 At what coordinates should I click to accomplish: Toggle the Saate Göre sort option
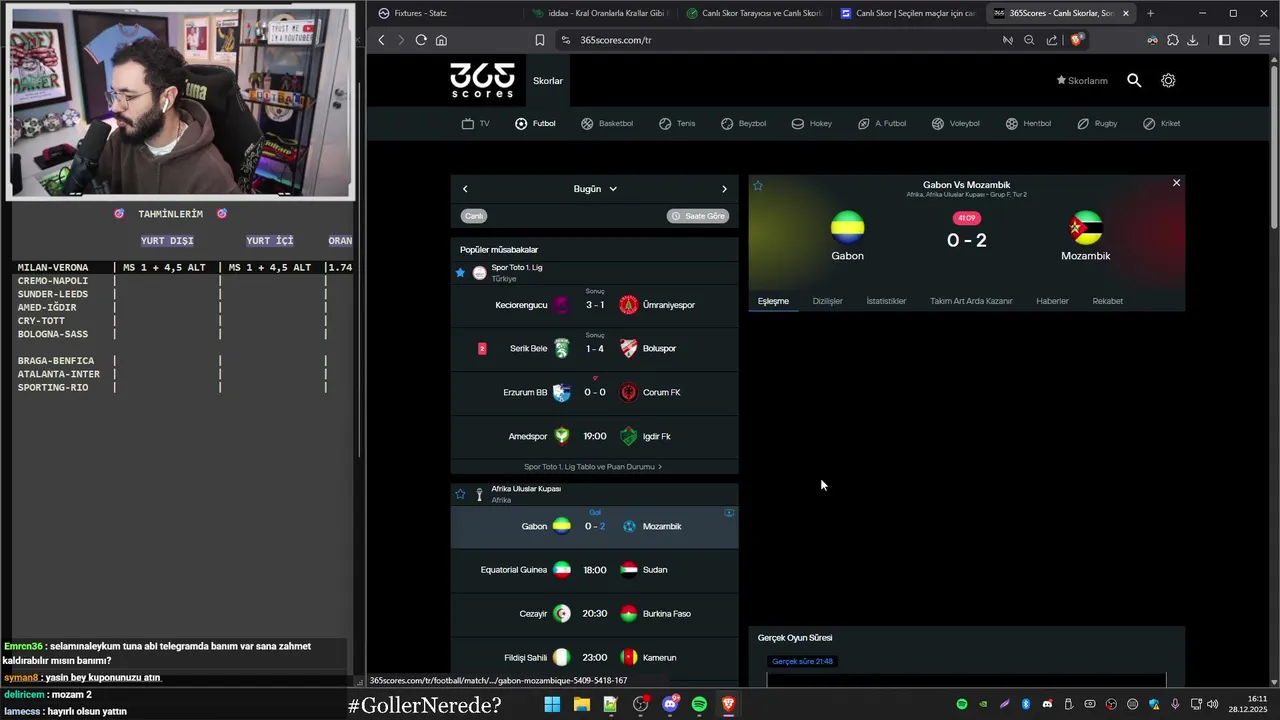coord(698,216)
